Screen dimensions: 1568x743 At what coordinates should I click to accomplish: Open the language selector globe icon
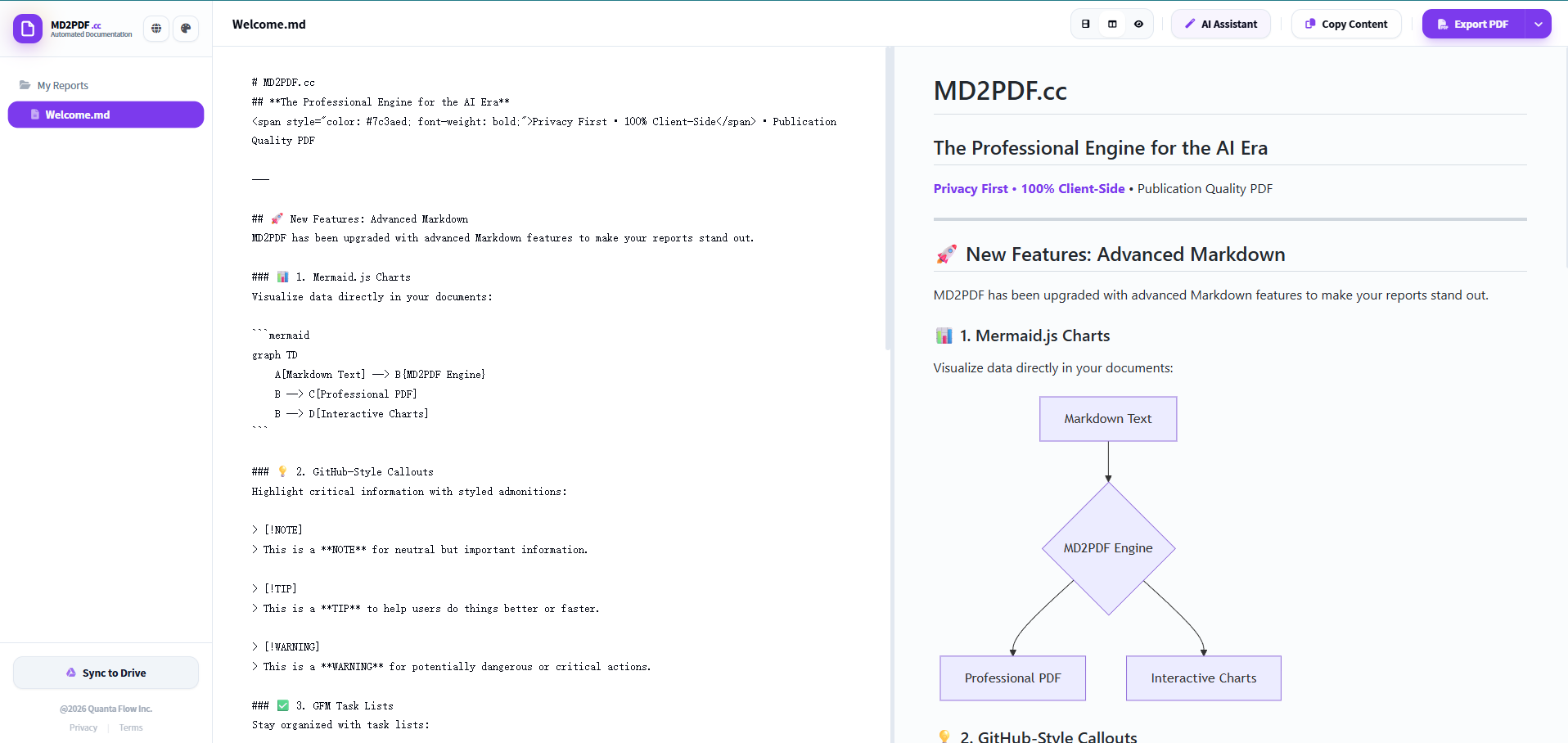coord(155,29)
